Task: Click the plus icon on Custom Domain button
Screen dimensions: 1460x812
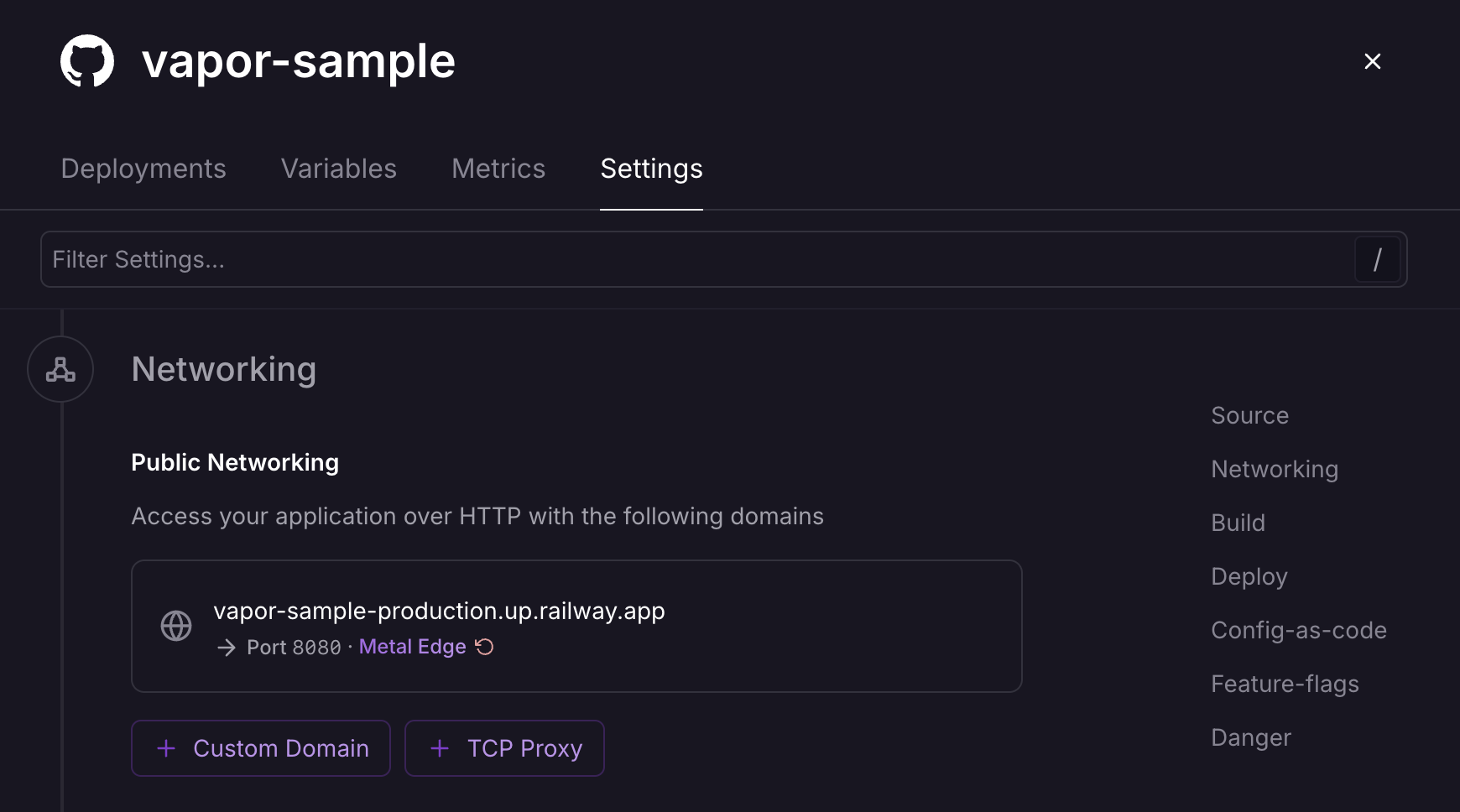Action: click(166, 748)
